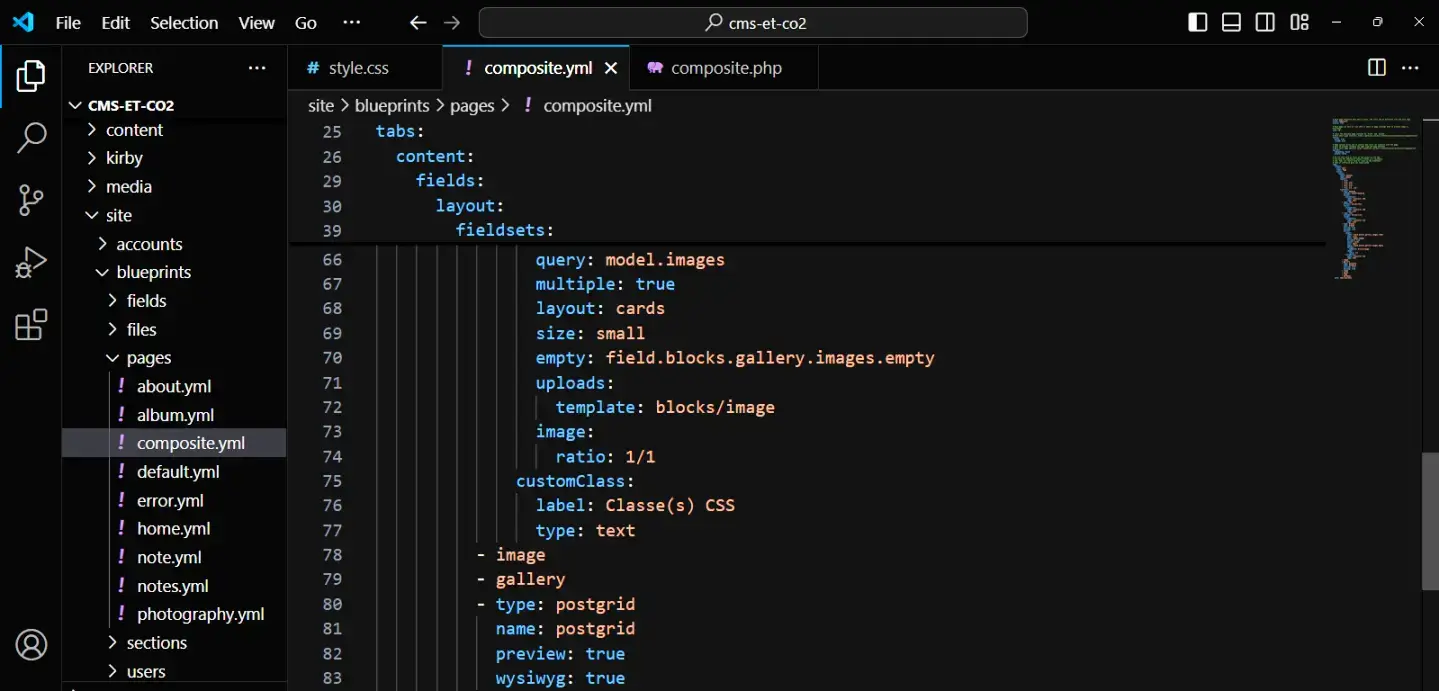Open about.yml in the explorer
The image size is (1439, 691).
(x=175, y=386)
